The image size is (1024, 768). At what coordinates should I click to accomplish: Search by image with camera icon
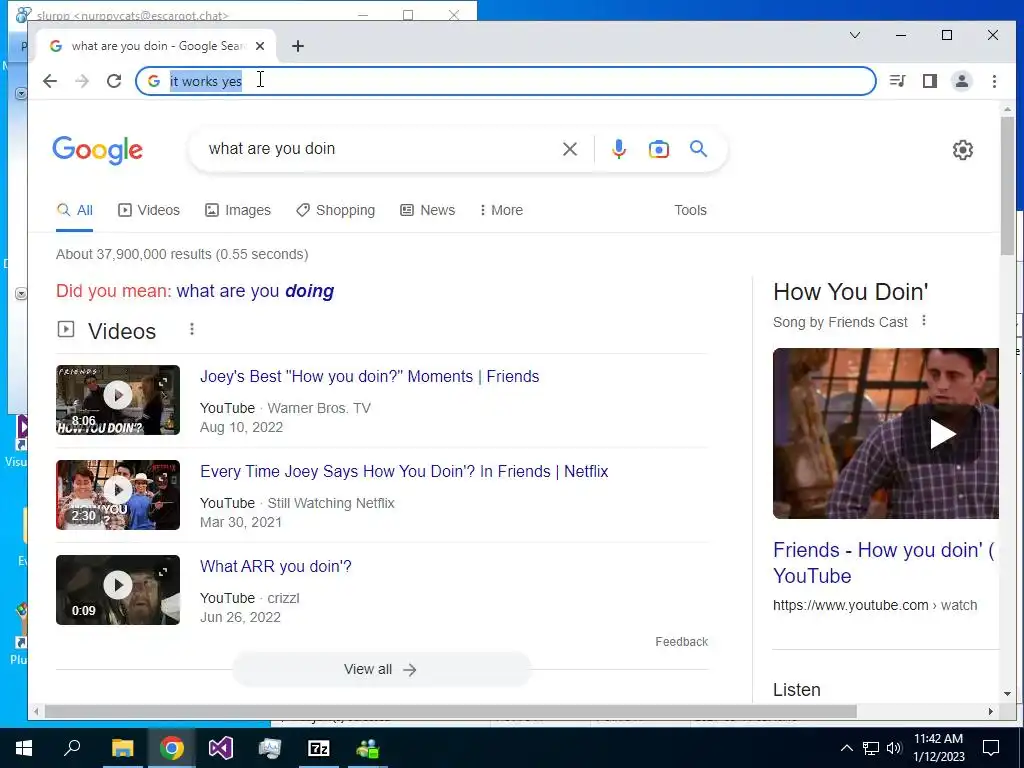[658, 149]
